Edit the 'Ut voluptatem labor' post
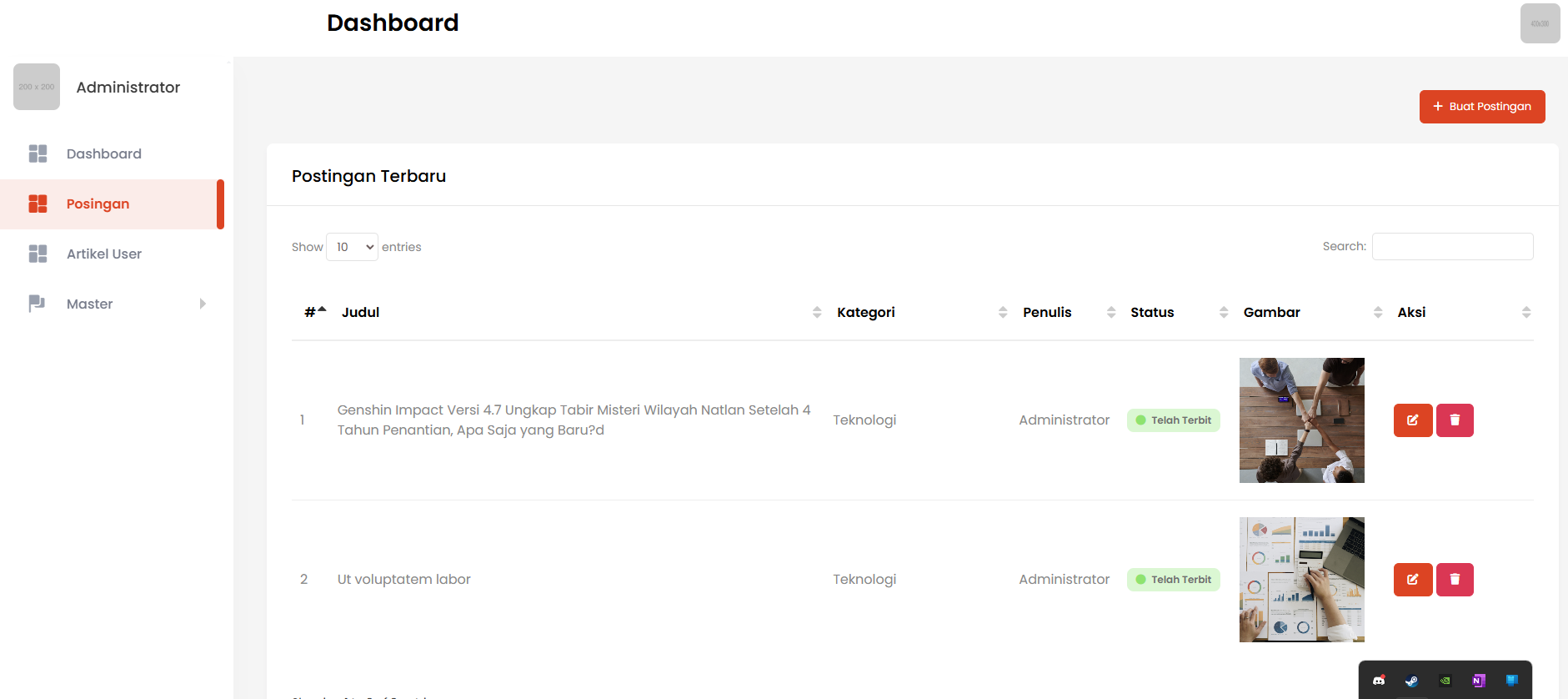The image size is (1568, 699). [x=1412, y=580]
